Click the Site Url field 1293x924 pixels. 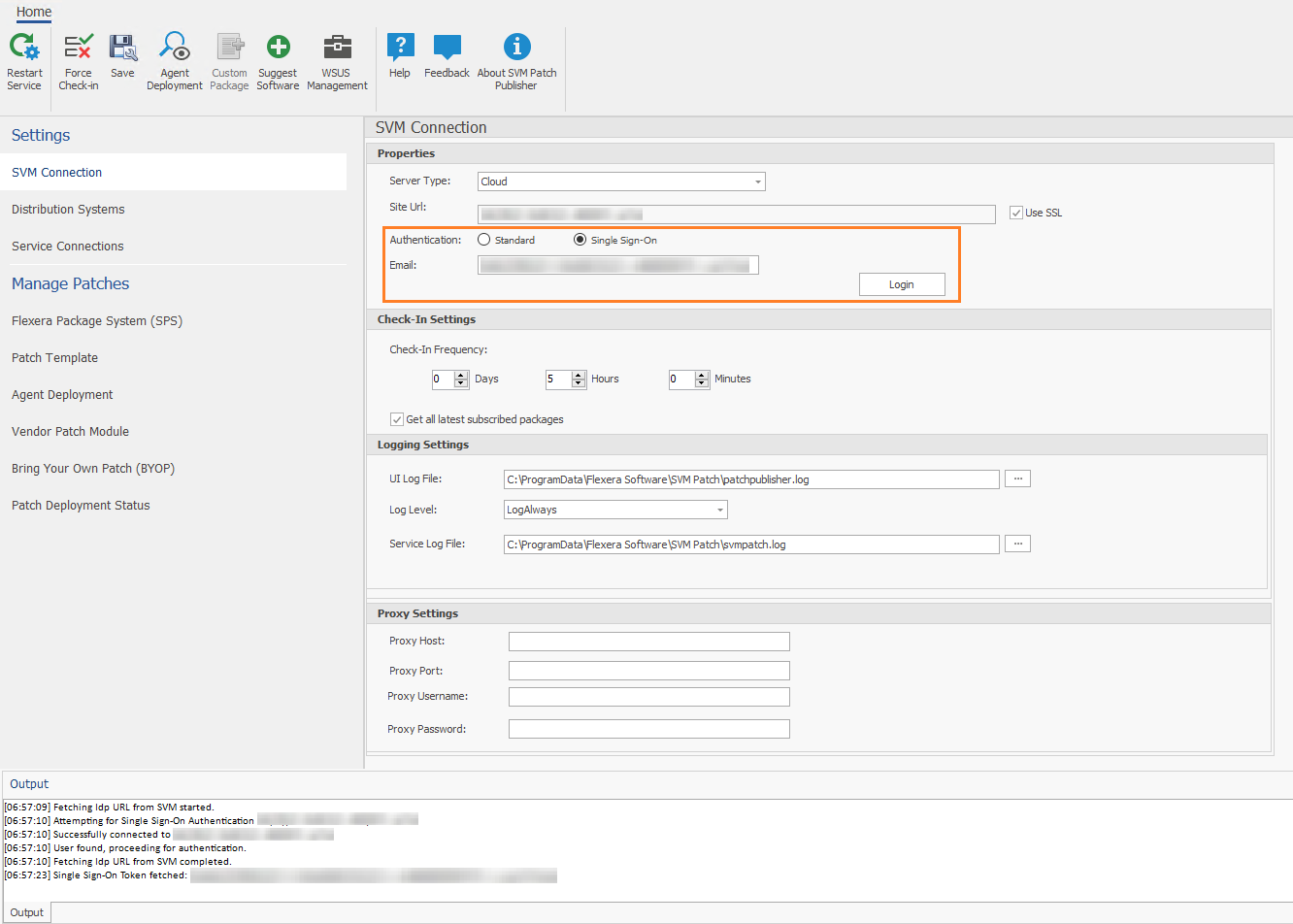[x=737, y=214]
